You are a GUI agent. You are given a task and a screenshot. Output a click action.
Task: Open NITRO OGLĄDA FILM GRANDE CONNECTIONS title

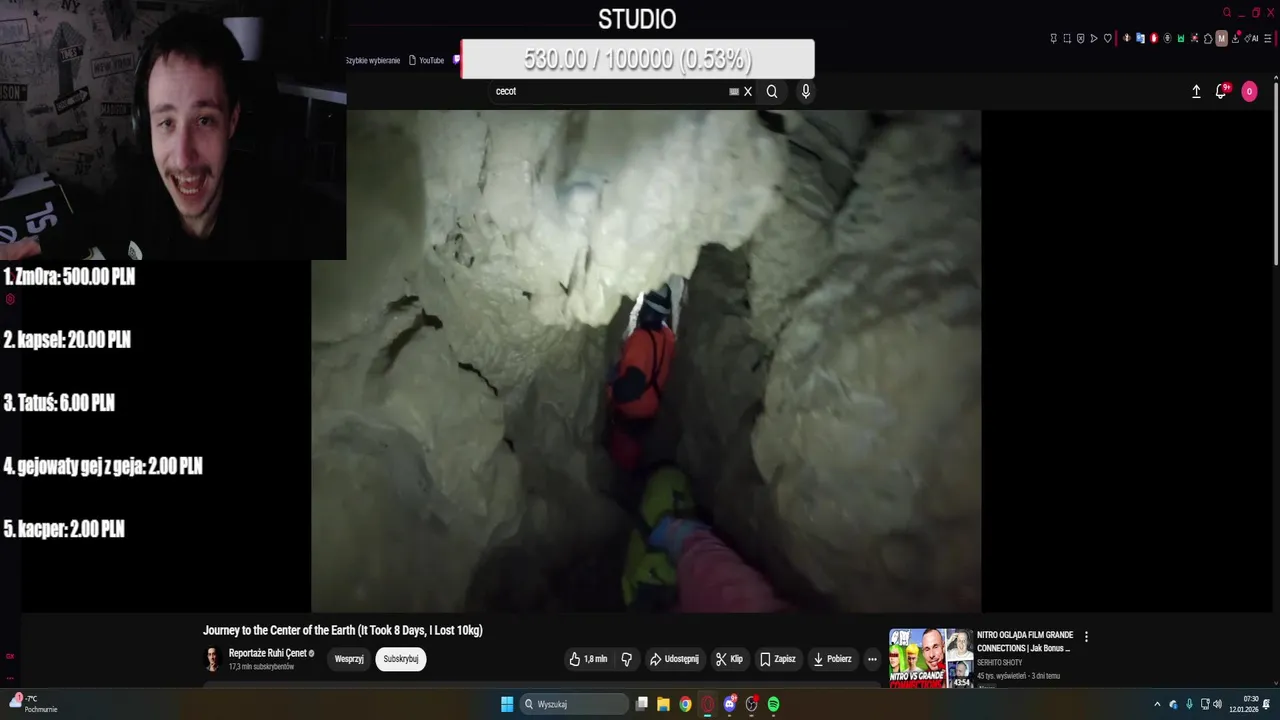[x=1025, y=641]
